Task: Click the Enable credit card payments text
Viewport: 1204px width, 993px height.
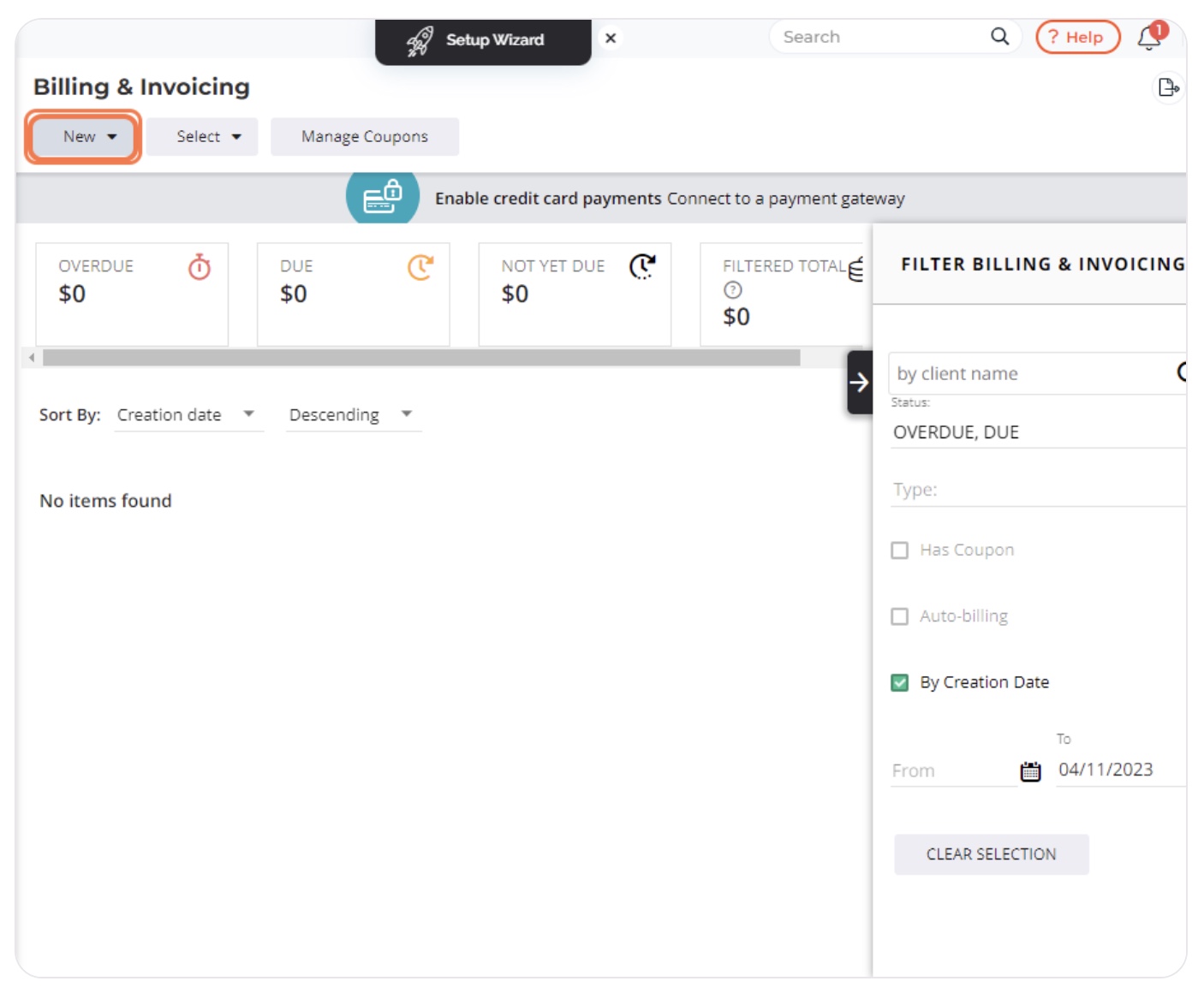Action: 548,199
